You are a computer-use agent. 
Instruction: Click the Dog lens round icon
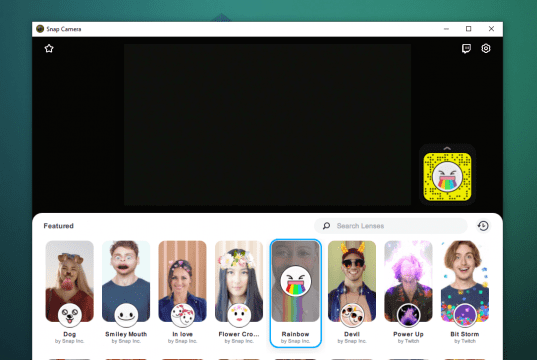click(70, 315)
